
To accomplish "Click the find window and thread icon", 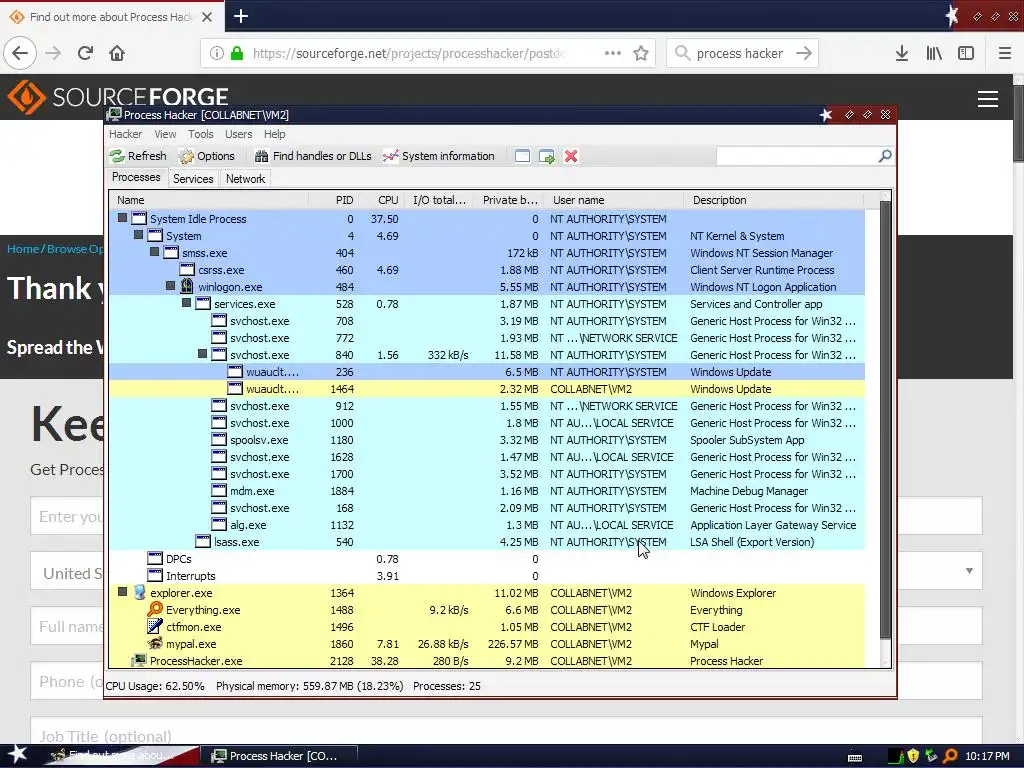I will pyautogui.click(x=547, y=156).
